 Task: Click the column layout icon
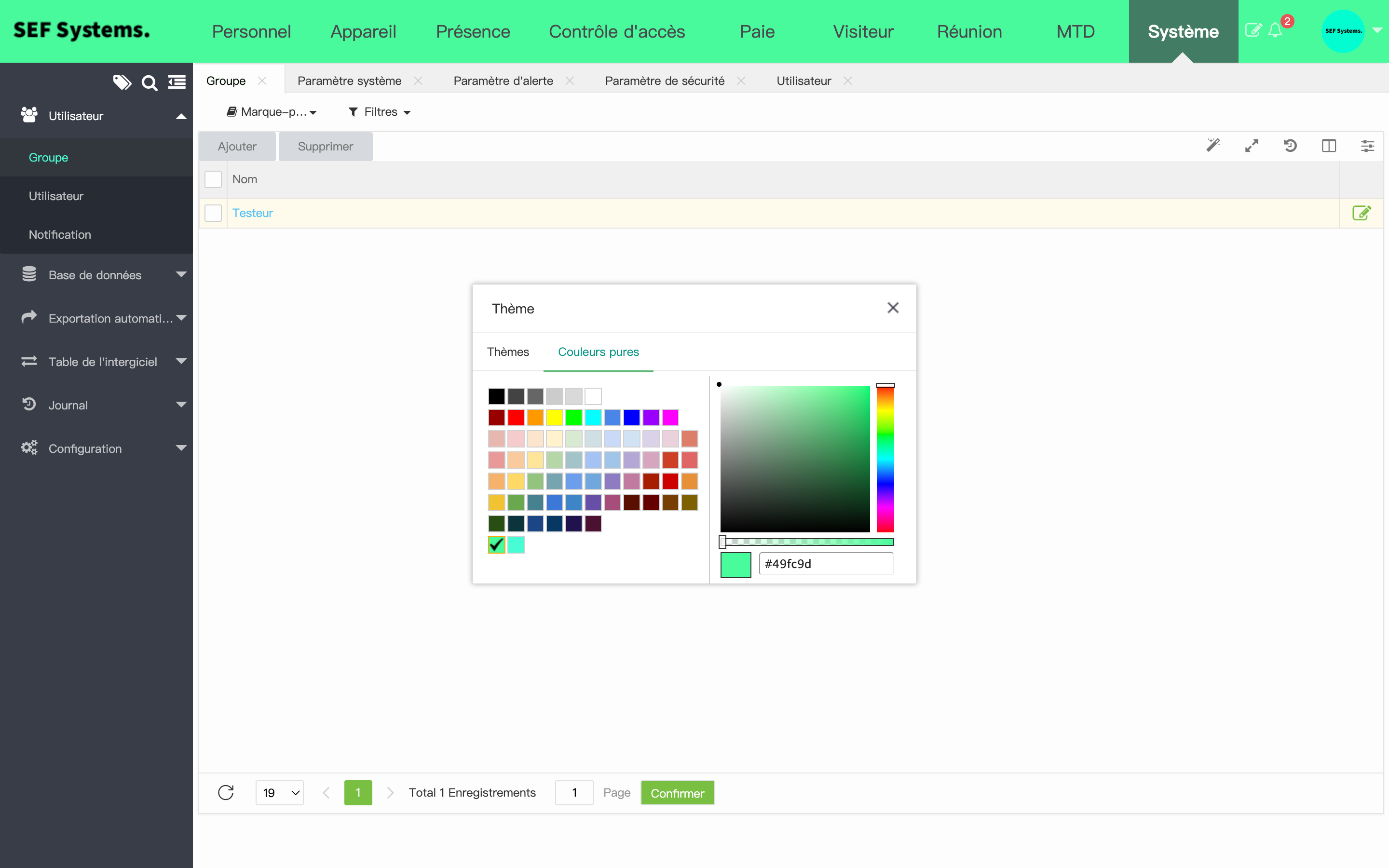pyautogui.click(x=1329, y=146)
